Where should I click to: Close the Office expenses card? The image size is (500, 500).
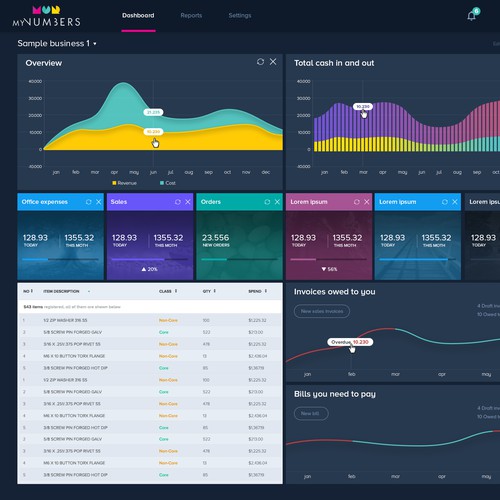click(99, 202)
